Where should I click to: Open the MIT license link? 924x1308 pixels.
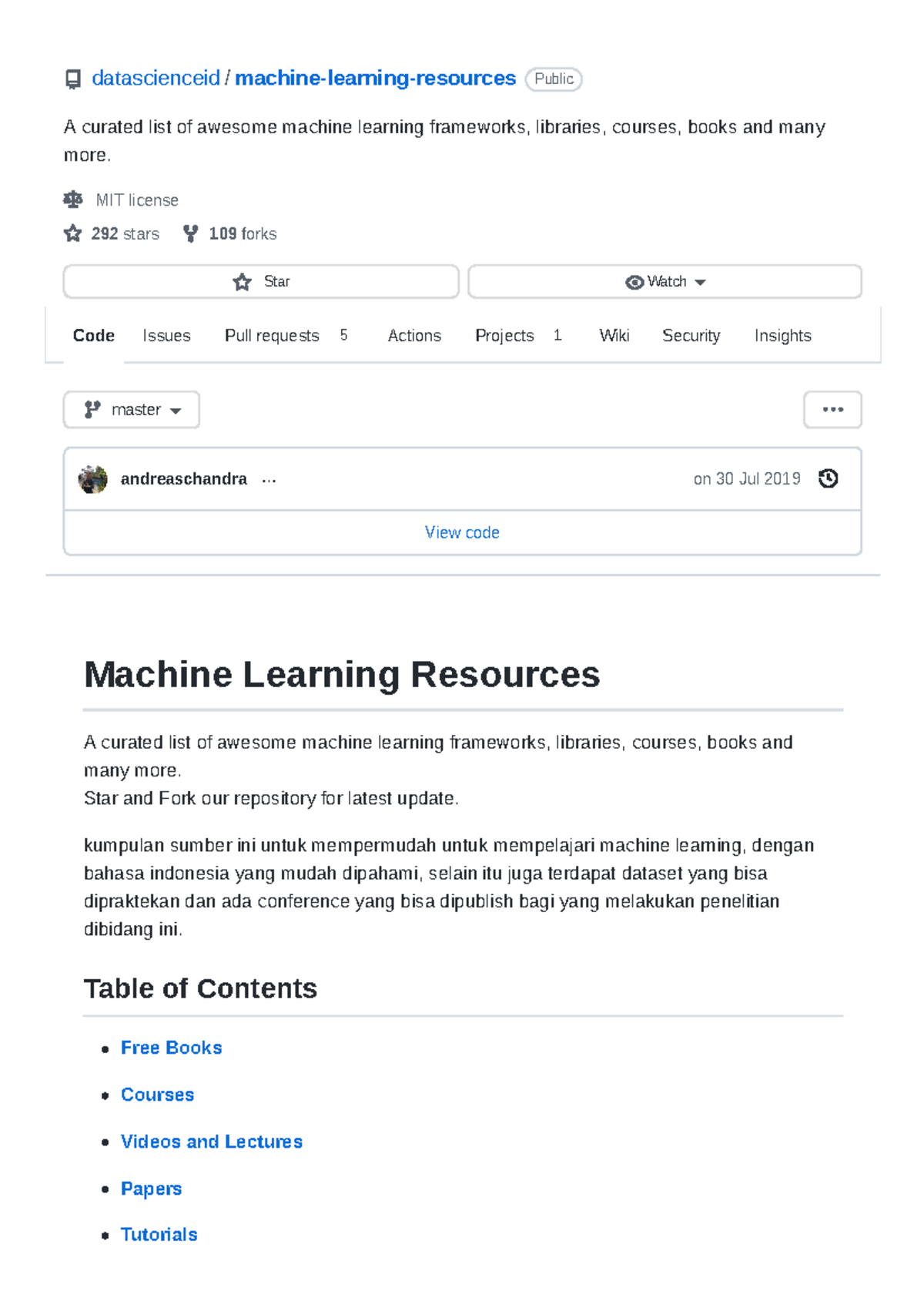(137, 200)
